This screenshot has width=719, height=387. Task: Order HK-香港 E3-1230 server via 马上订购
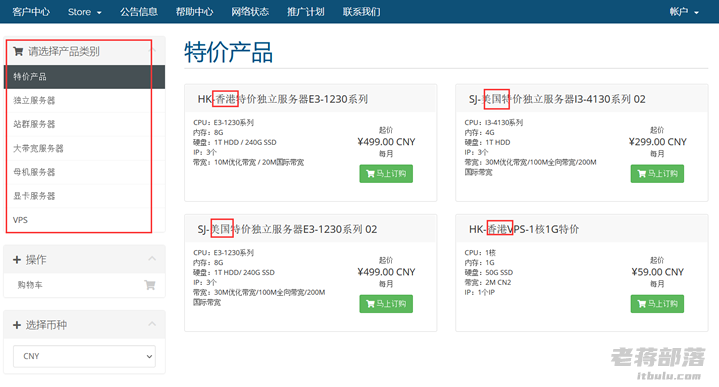pos(386,174)
